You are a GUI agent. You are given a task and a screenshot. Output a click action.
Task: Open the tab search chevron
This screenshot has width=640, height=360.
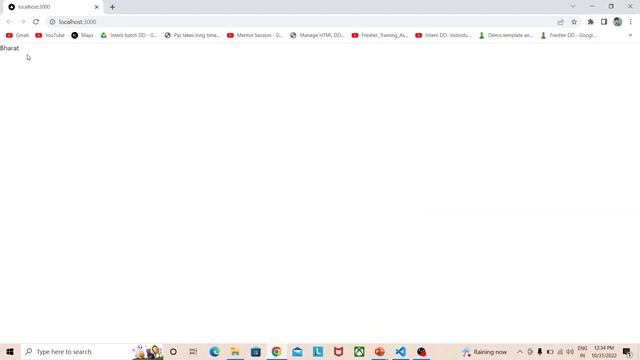pyautogui.click(x=573, y=7)
